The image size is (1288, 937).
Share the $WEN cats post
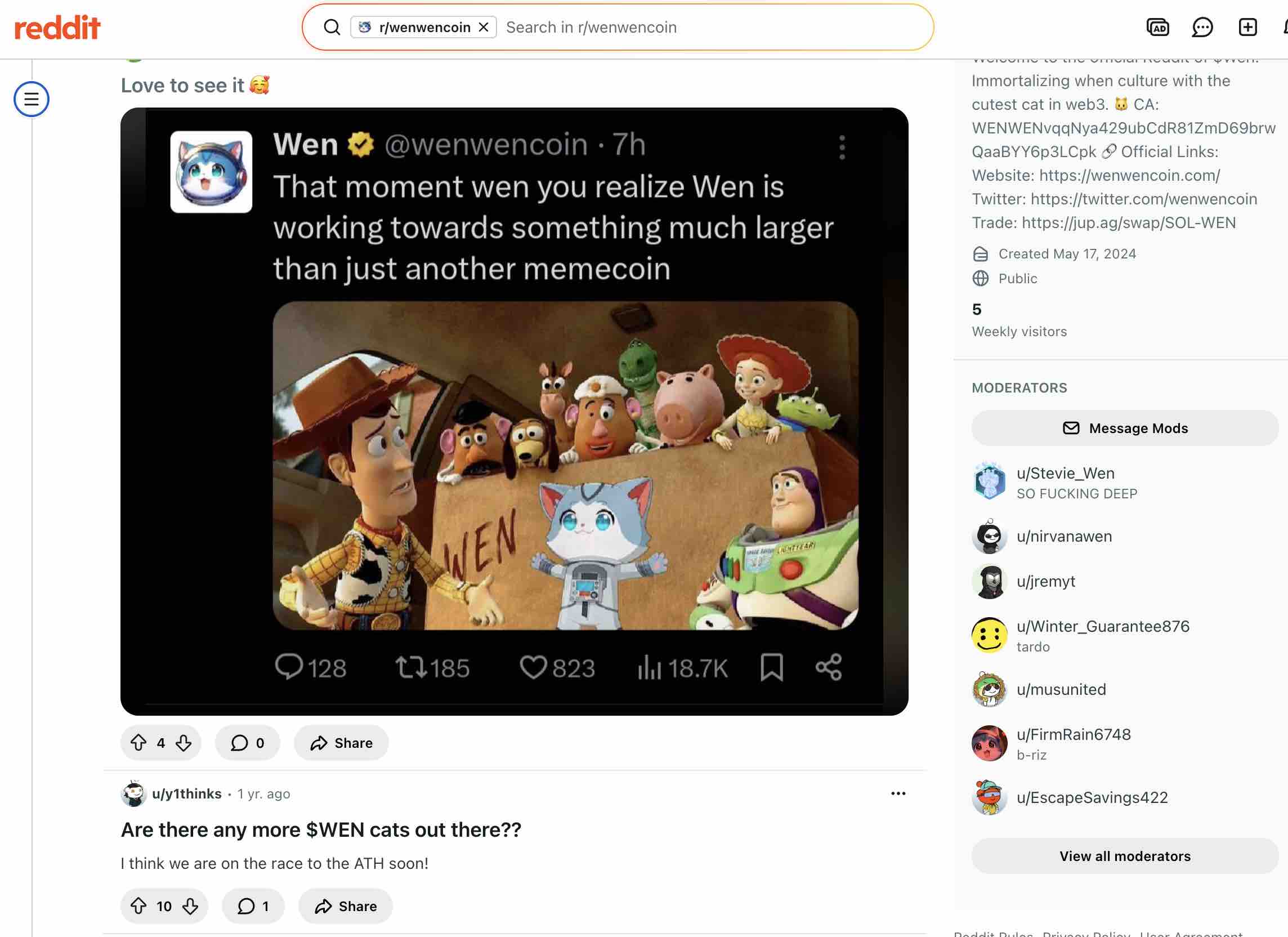[345, 905]
